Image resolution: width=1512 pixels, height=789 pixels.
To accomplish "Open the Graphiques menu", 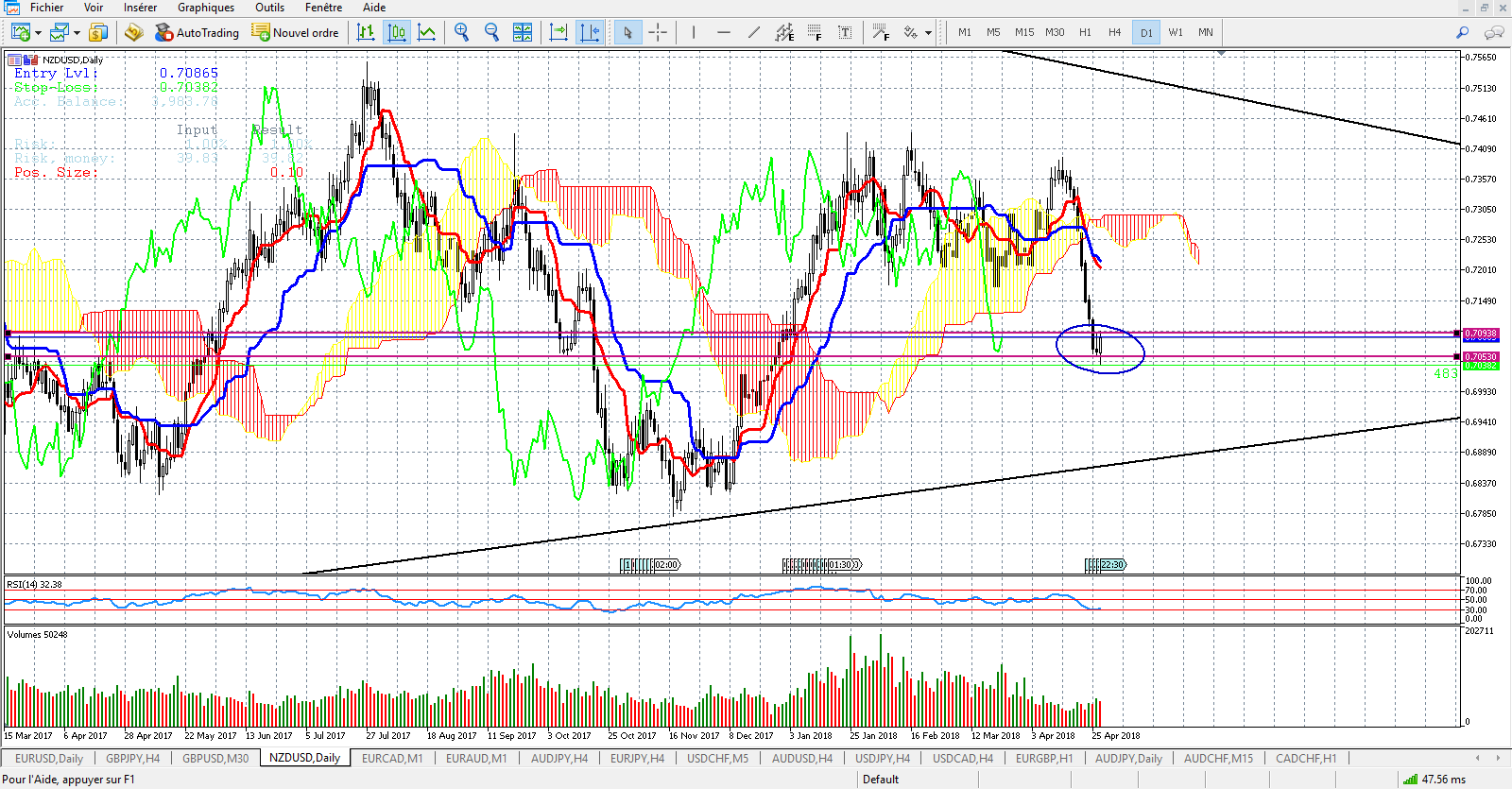I will coord(206,8).
